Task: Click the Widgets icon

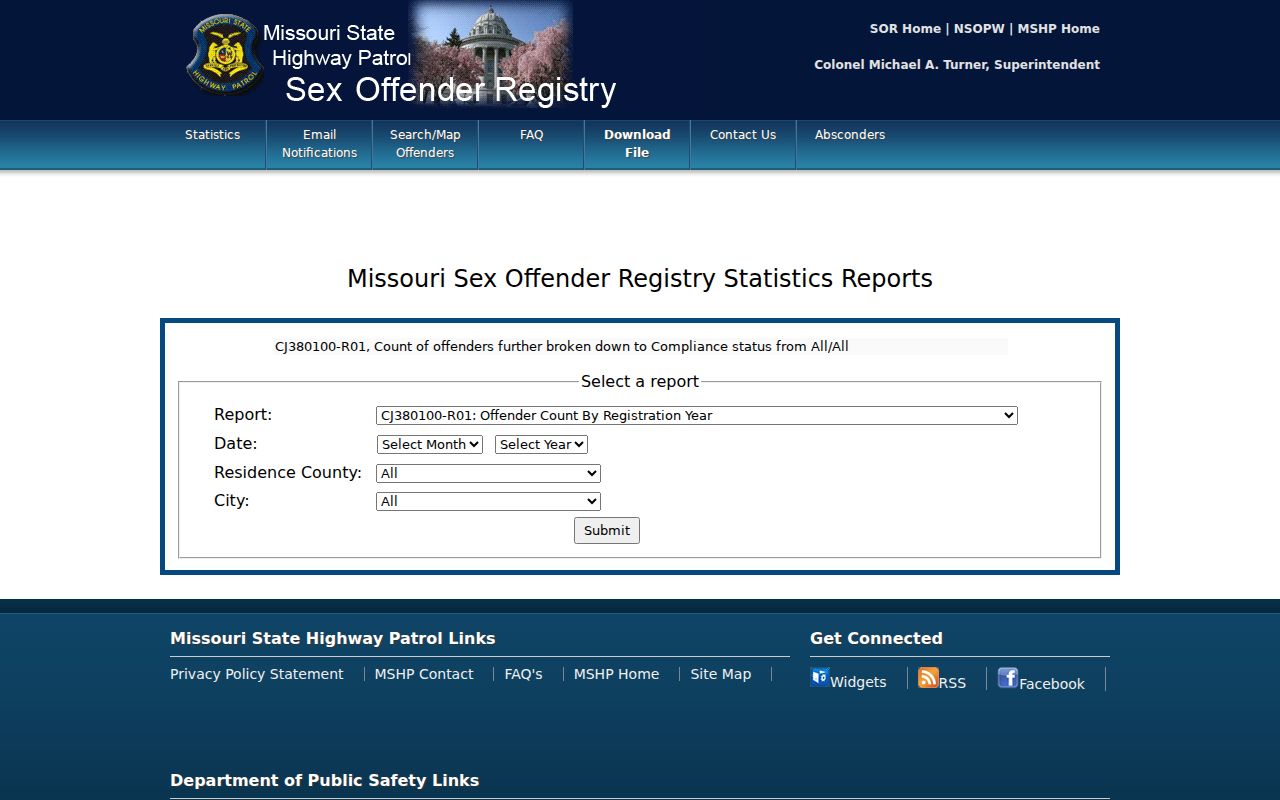Action: 820,677
